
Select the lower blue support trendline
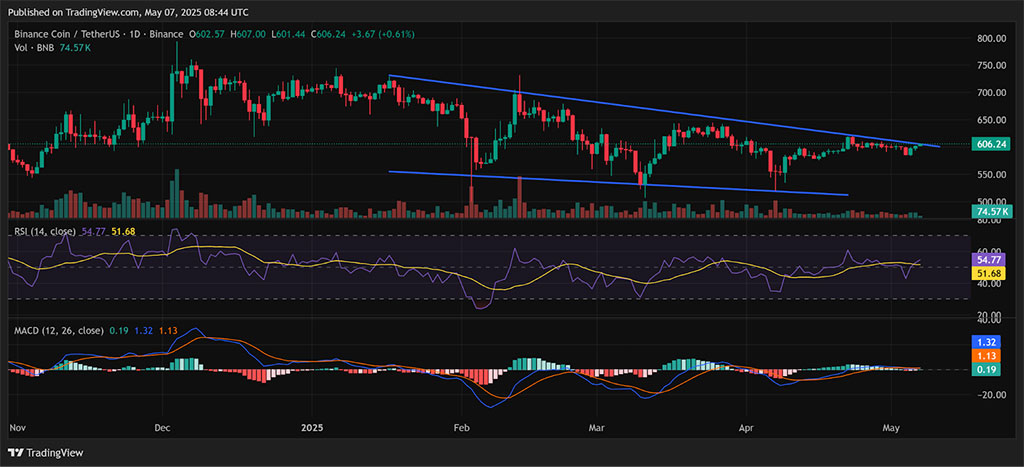(617, 184)
